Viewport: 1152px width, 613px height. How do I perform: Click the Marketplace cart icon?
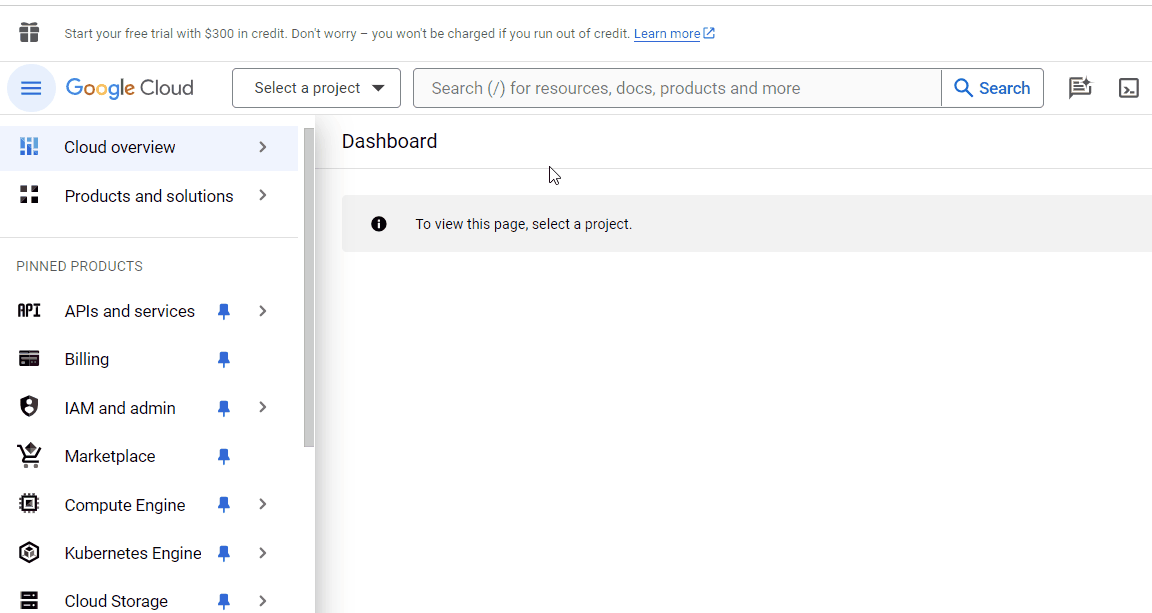click(29, 456)
